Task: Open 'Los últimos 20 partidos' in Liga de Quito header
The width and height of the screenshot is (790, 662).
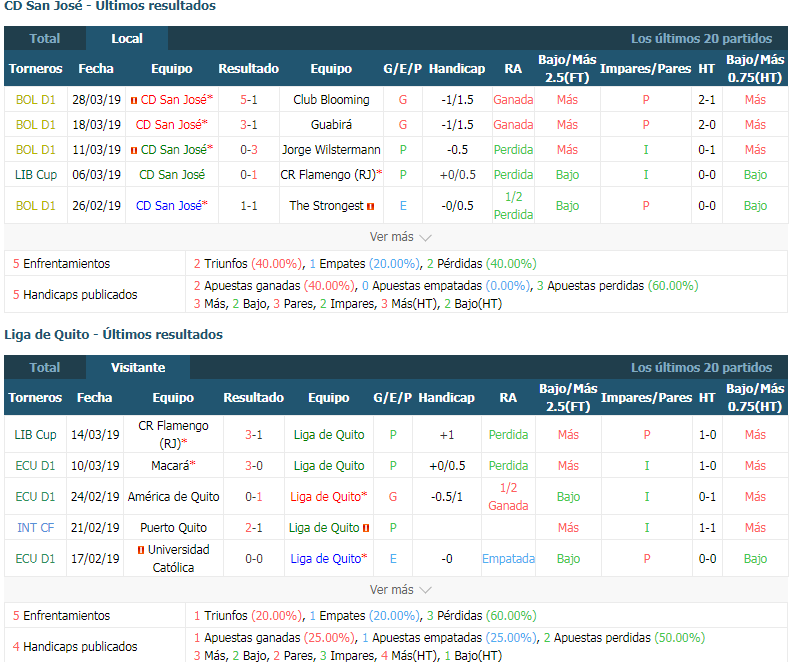Action: 701,367
